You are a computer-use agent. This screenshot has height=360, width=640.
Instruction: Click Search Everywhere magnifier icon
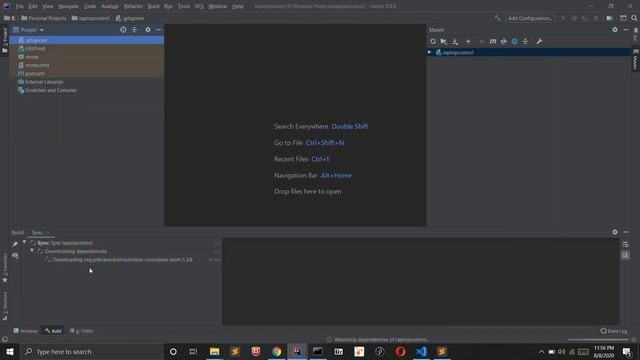click(x=634, y=18)
